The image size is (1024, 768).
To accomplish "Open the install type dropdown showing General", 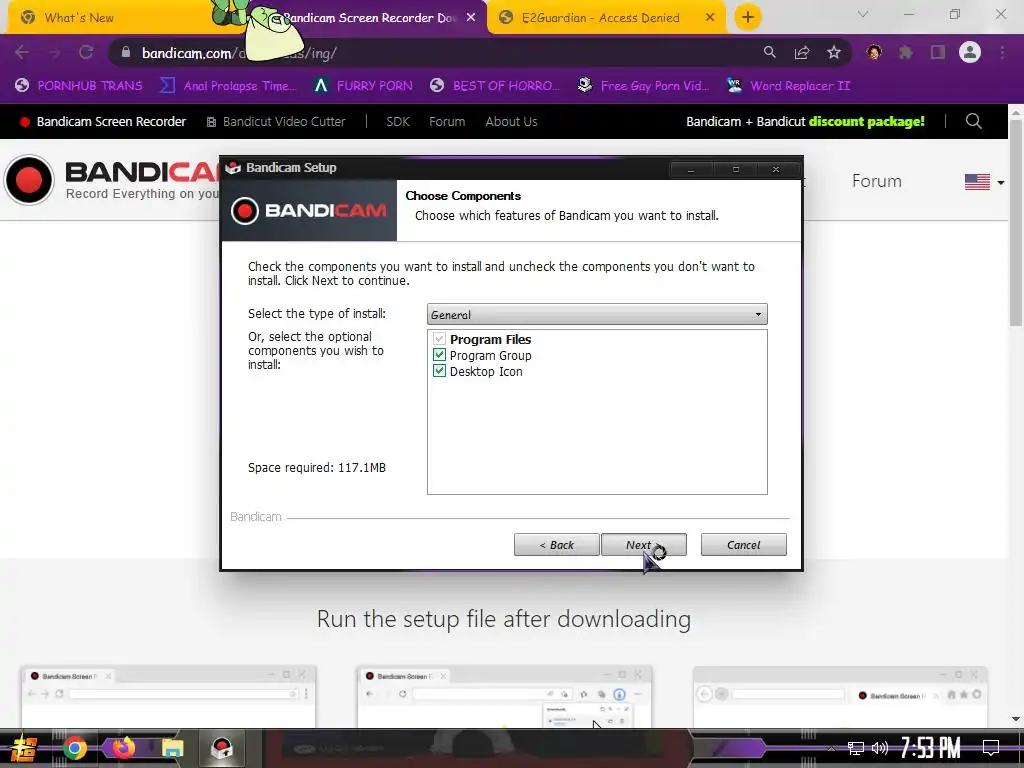I will coord(597,314).
